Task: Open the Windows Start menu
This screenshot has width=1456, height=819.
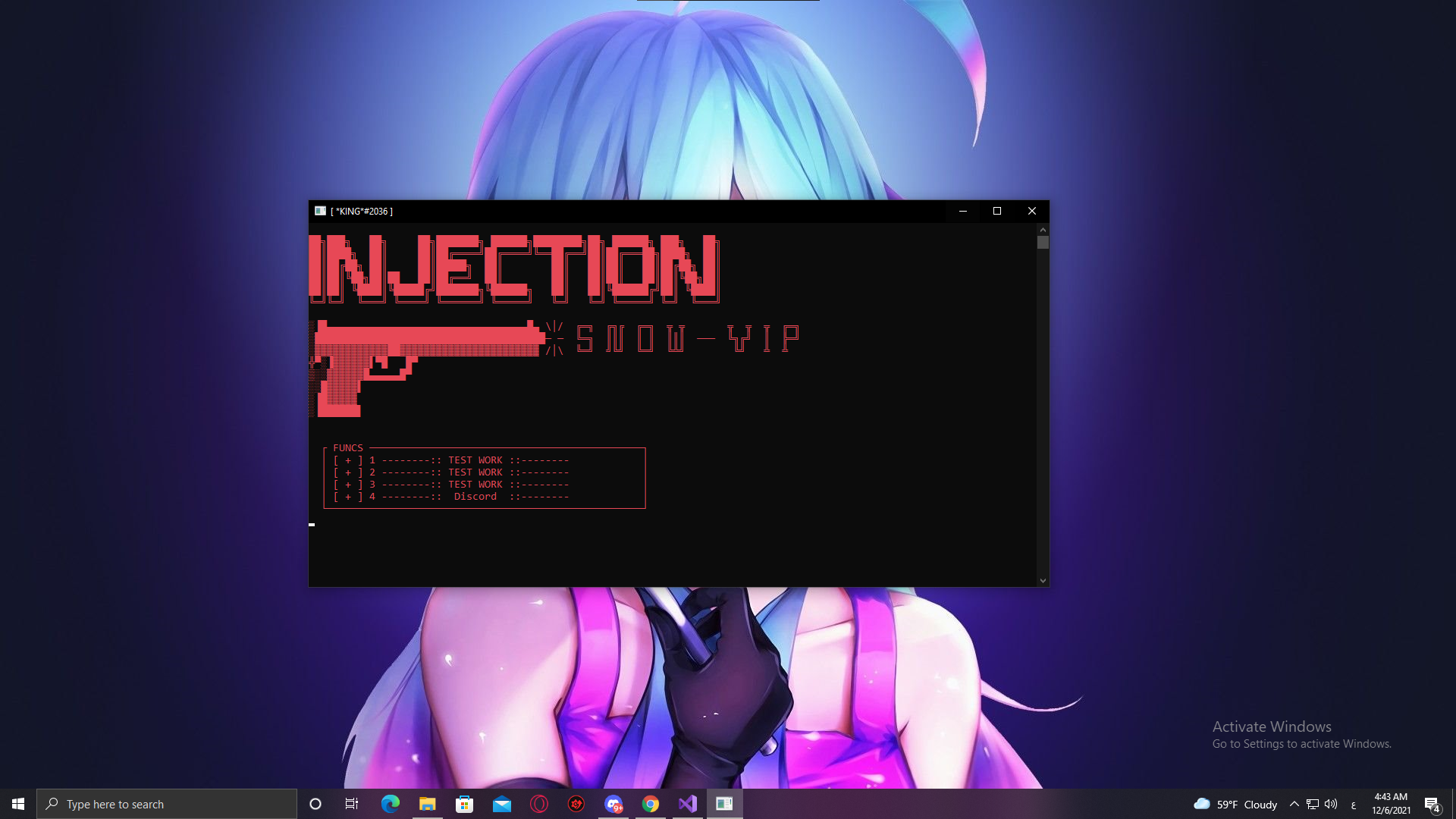Action: [18, 804]
